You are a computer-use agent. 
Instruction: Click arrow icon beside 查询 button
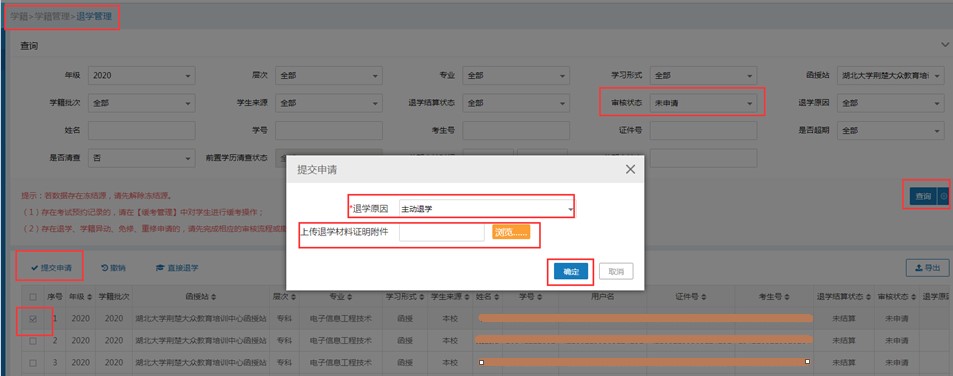click(943, 196)
